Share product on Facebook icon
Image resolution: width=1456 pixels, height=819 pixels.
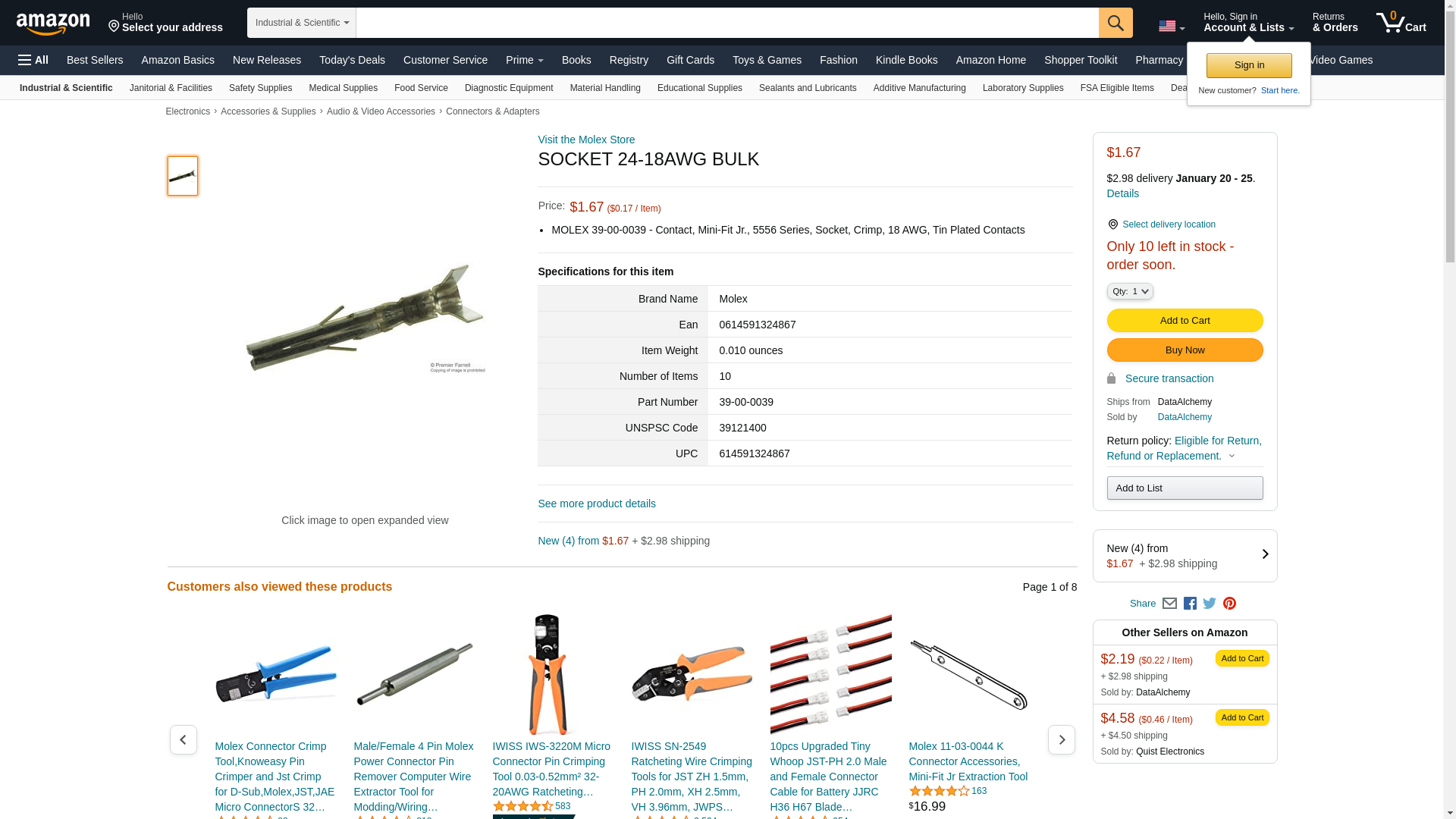[1190, 604]
